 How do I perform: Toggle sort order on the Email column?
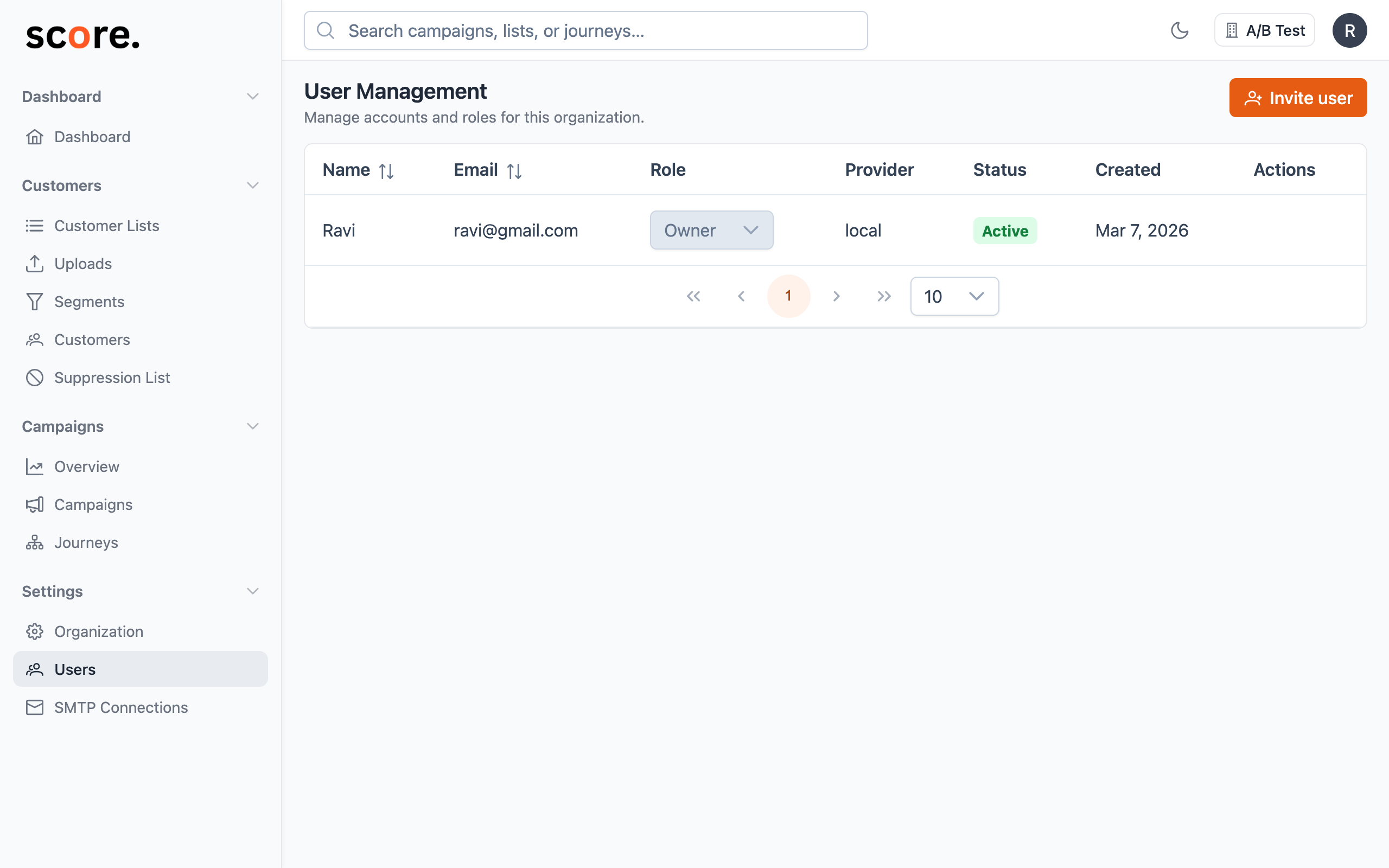pos(514,170)
